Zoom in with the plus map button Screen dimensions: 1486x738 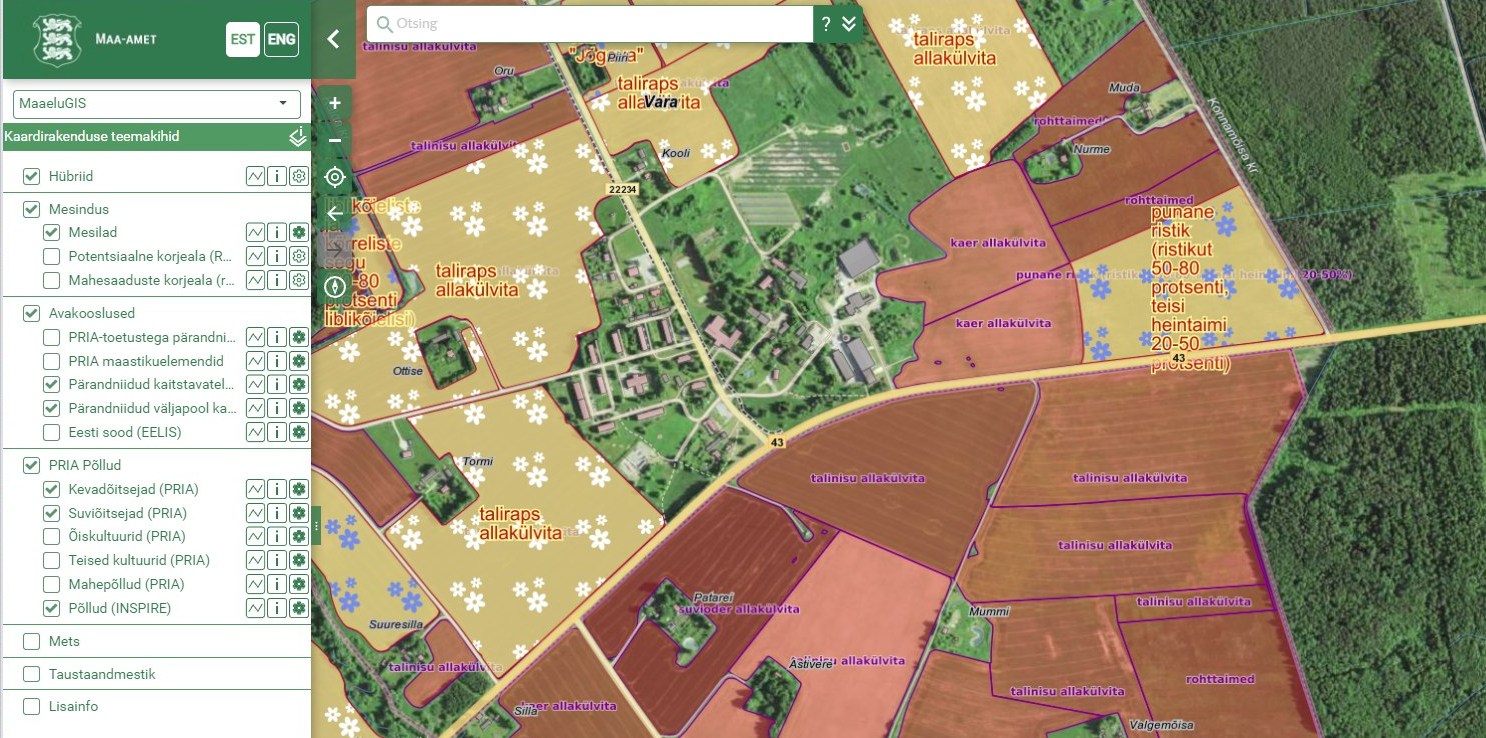tap(335, 103)
